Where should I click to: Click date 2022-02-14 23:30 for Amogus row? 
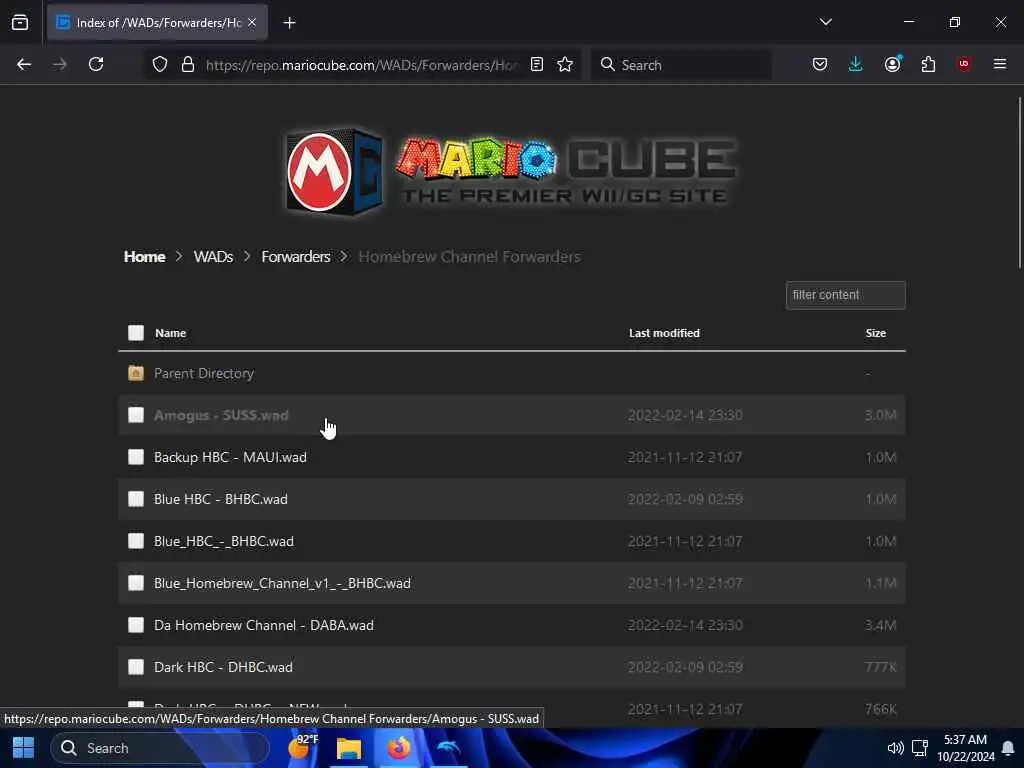click(685, 415)
